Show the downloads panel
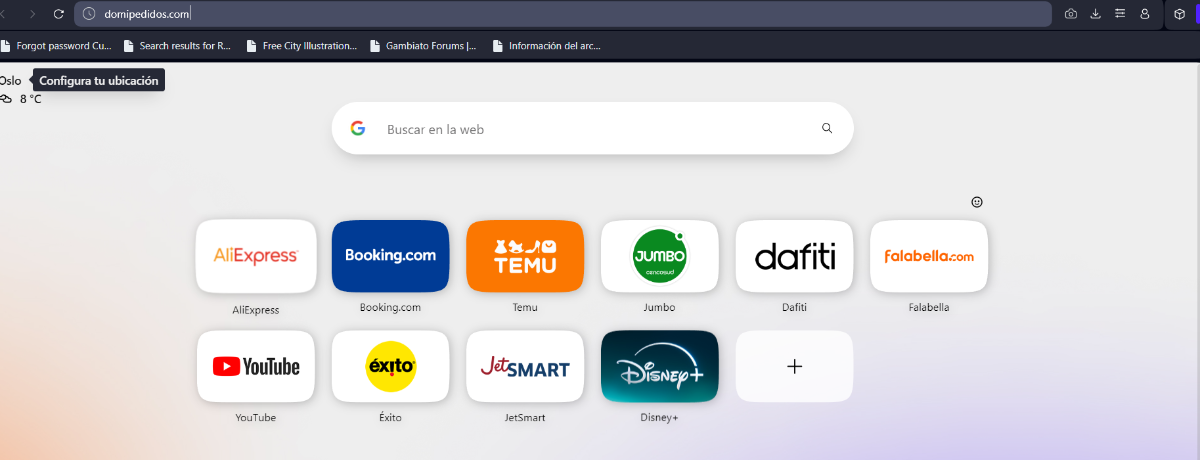This screenshot has width=1200, height=460. point(1095,14)
